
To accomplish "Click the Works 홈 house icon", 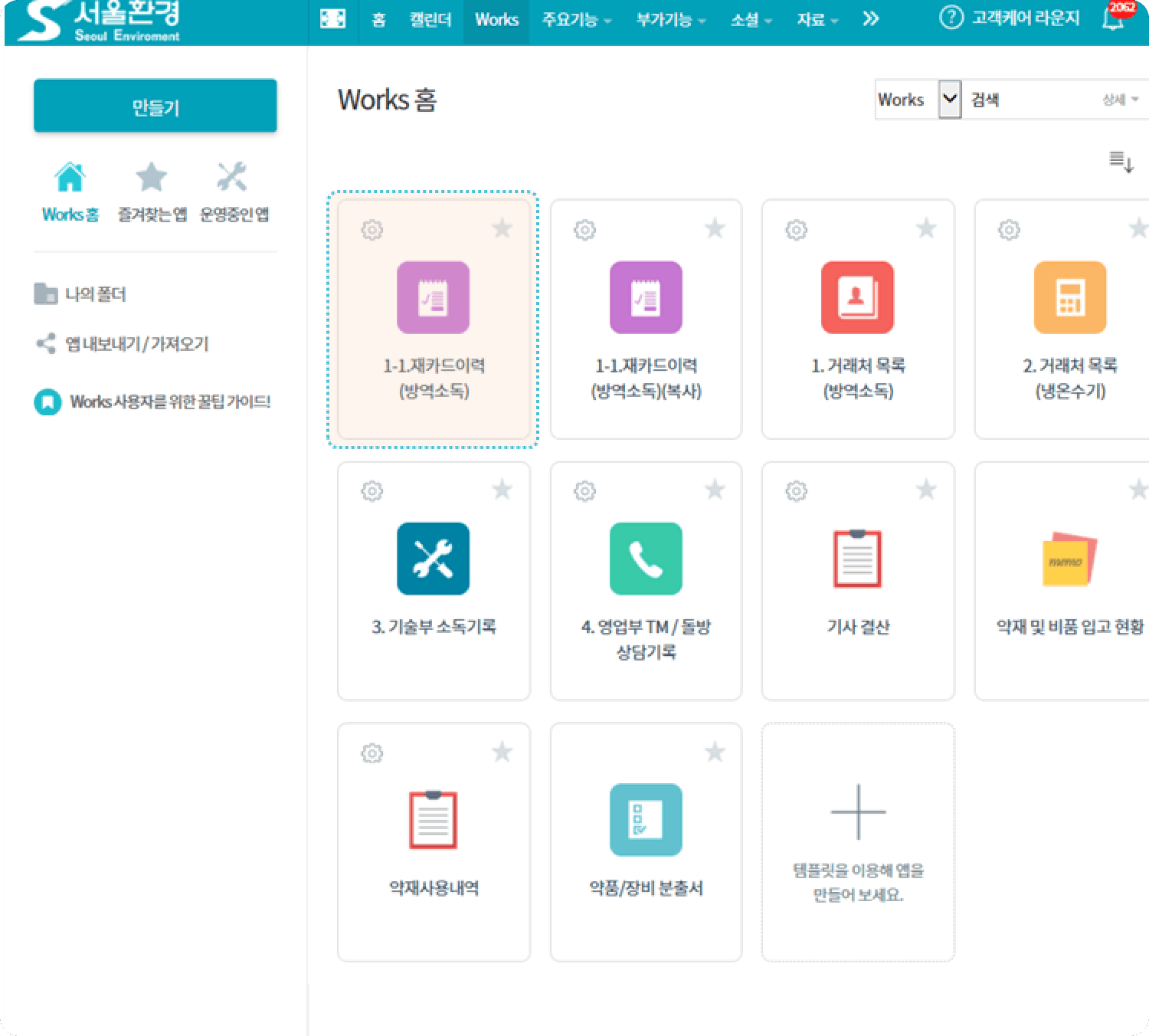I will point(70,177).
